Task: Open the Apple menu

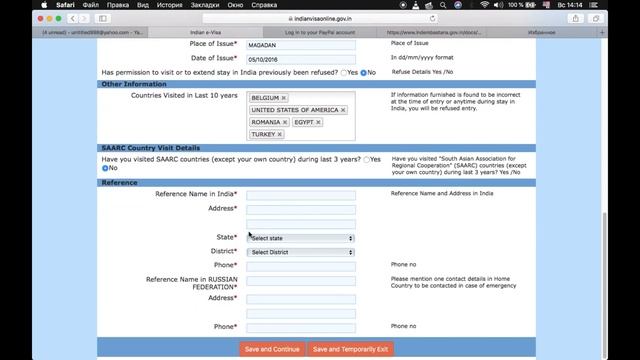Action: click(x=44, y=5)
